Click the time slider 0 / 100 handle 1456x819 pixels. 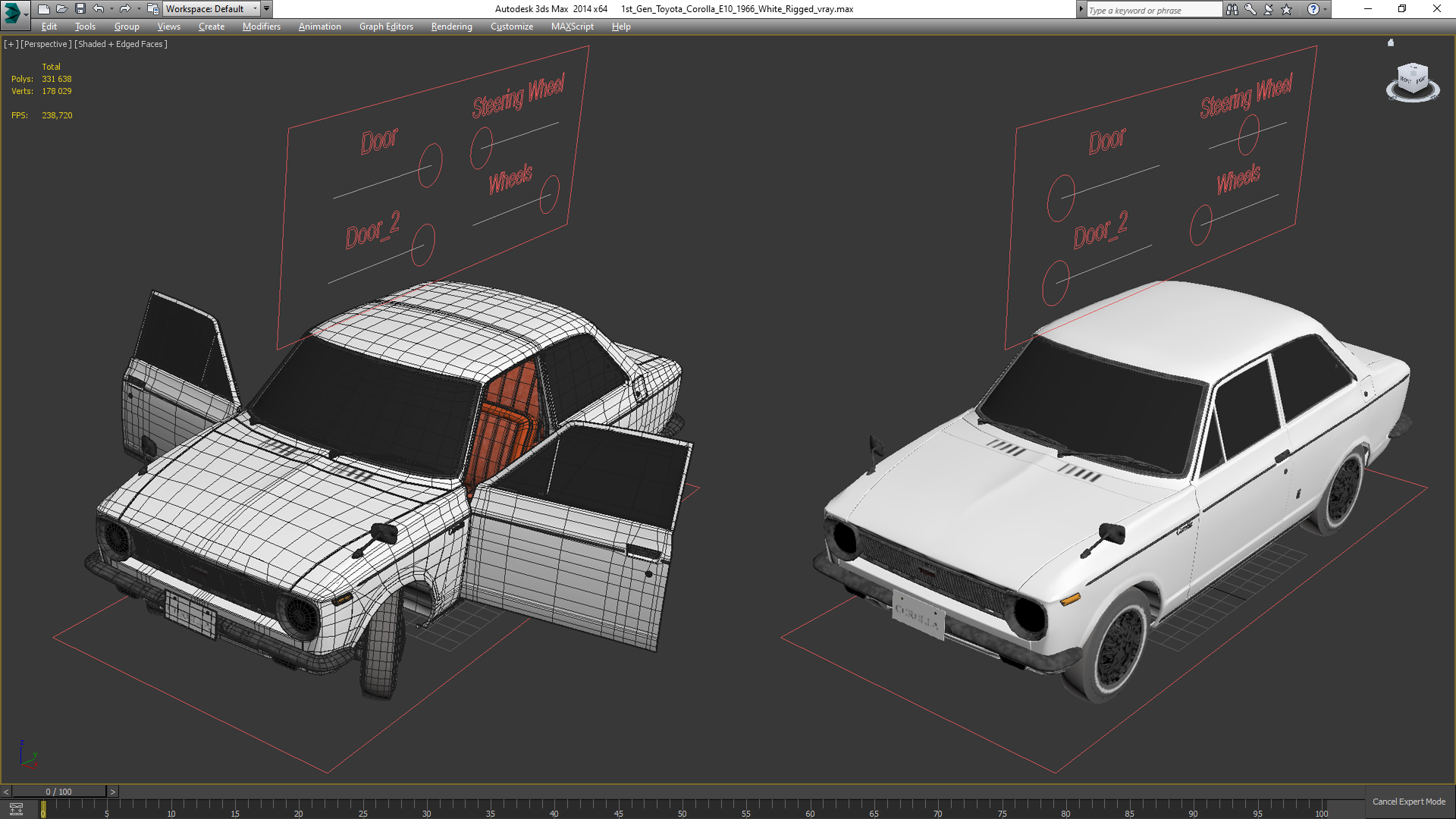[x=59, y=792]
